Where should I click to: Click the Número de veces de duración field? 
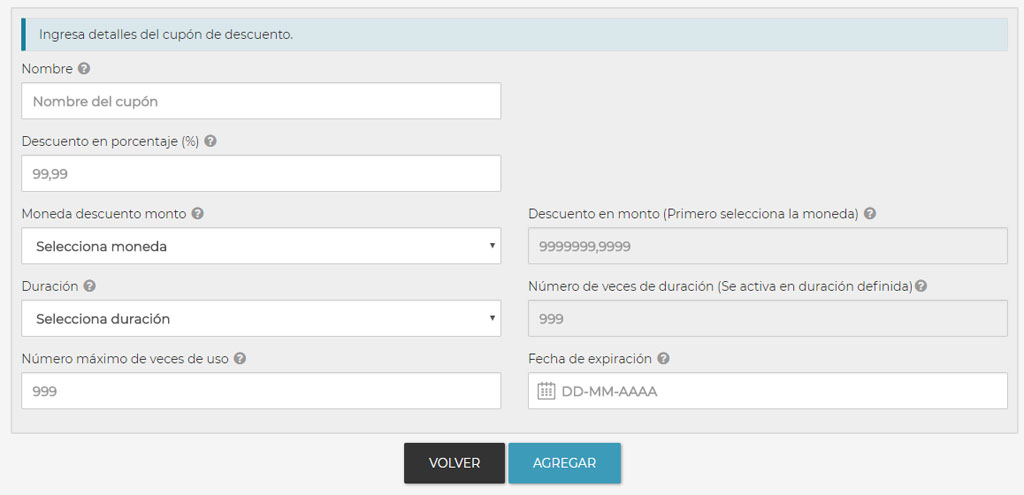tap(768, 319)
